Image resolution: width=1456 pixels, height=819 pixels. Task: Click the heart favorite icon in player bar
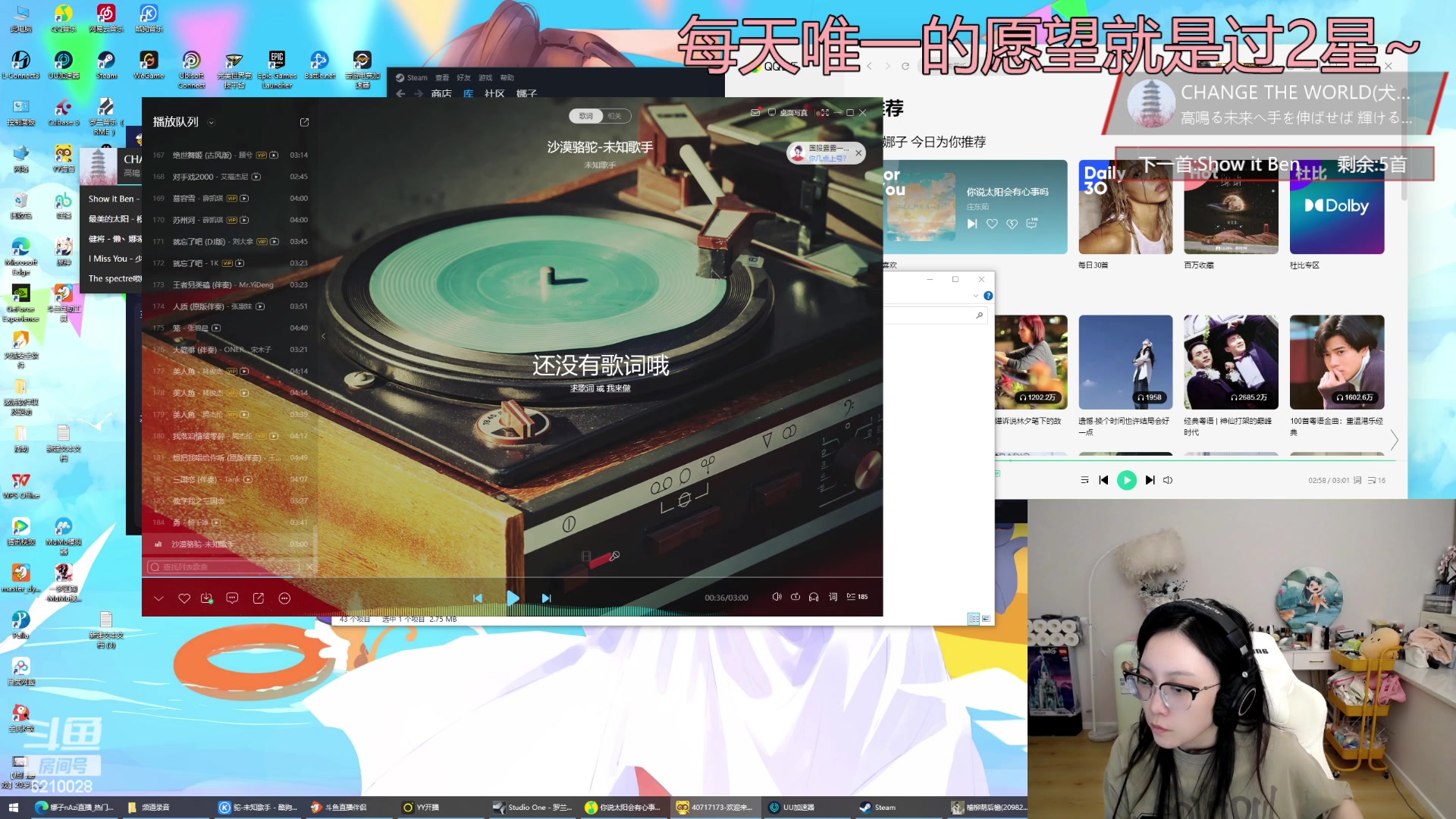pos(184,598)
